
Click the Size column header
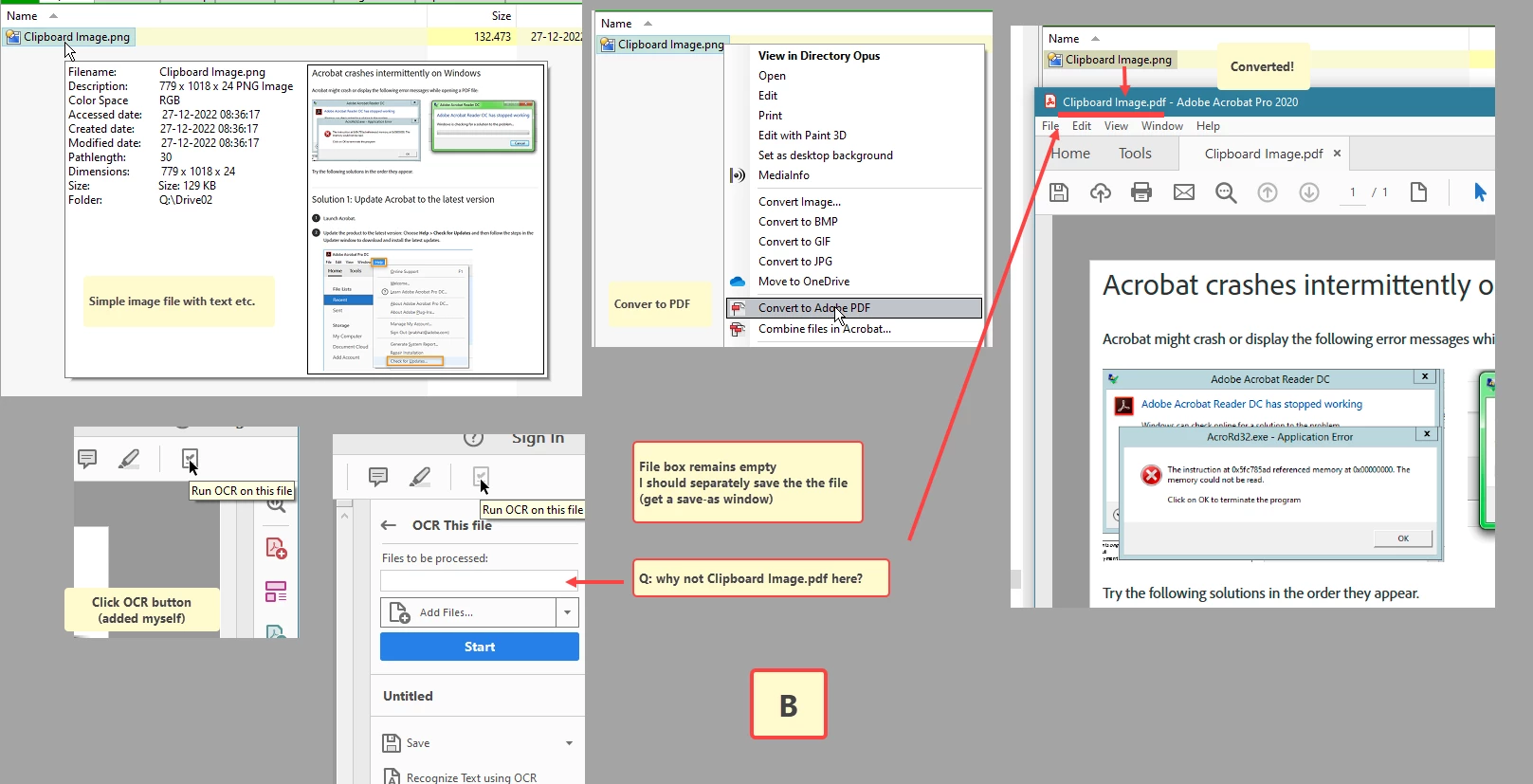point(502,16)
